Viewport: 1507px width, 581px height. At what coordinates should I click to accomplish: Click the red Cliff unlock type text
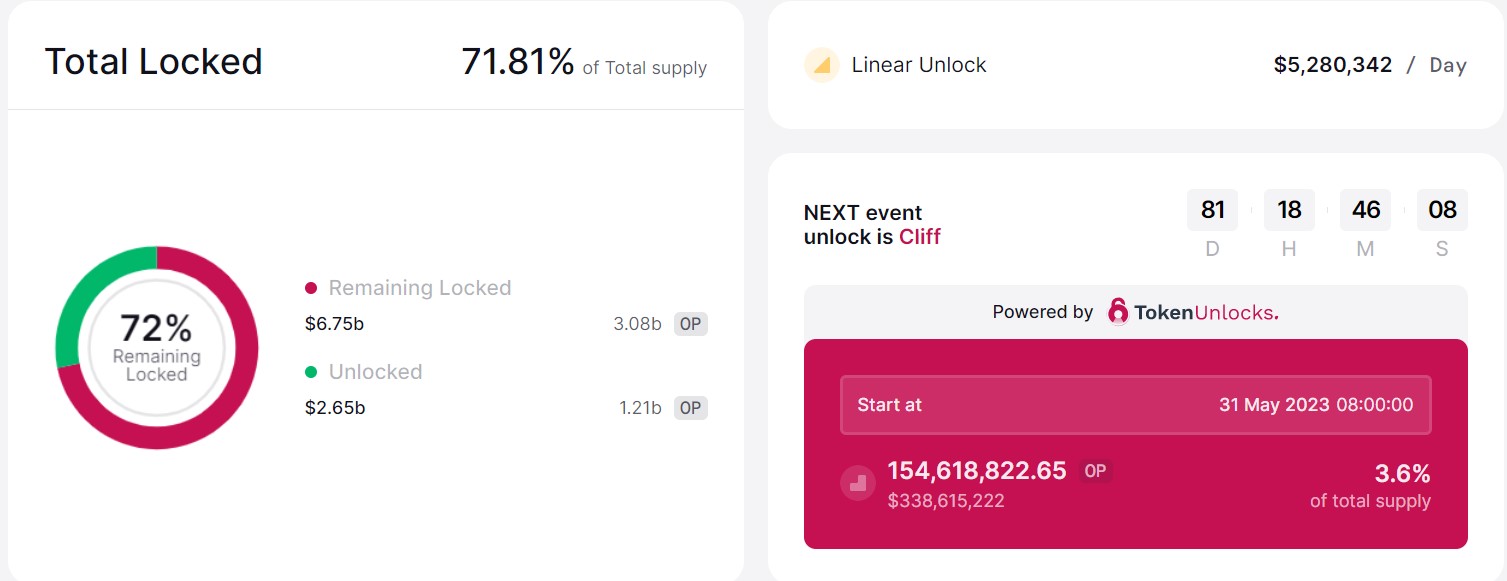[x=919, y=237]
